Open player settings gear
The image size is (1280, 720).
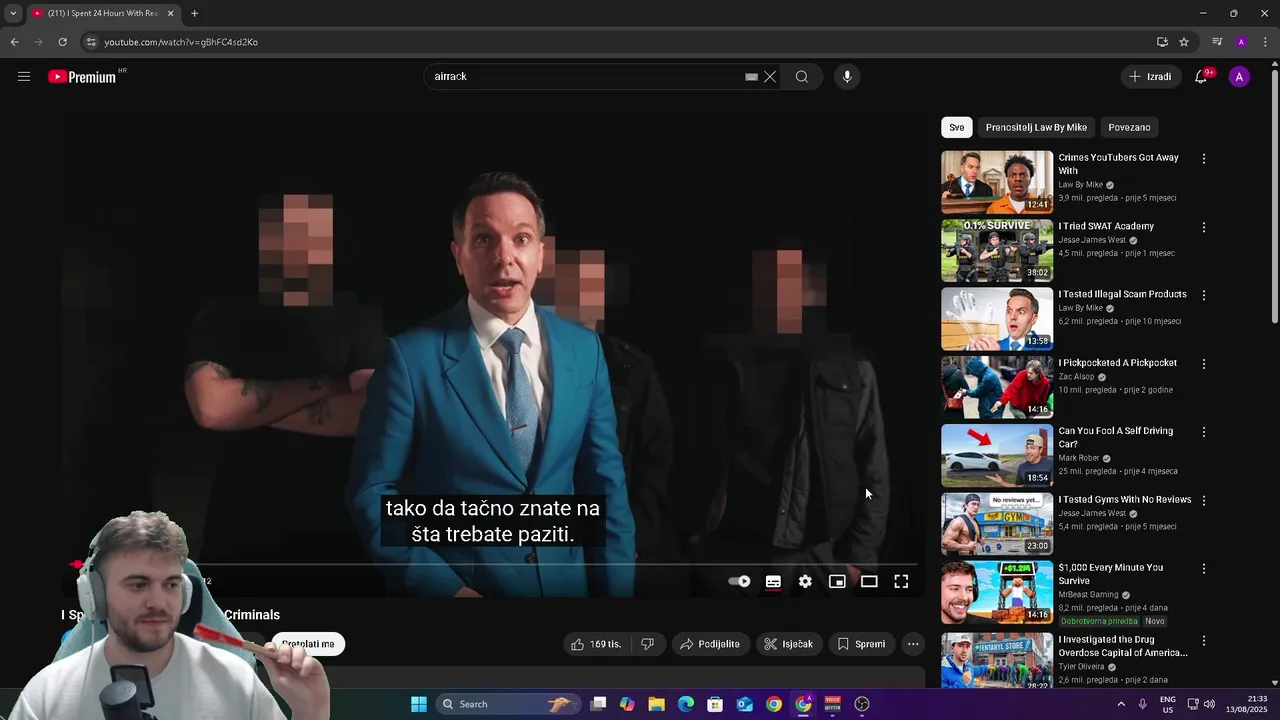pyautogui.click(x=805, y=581)
